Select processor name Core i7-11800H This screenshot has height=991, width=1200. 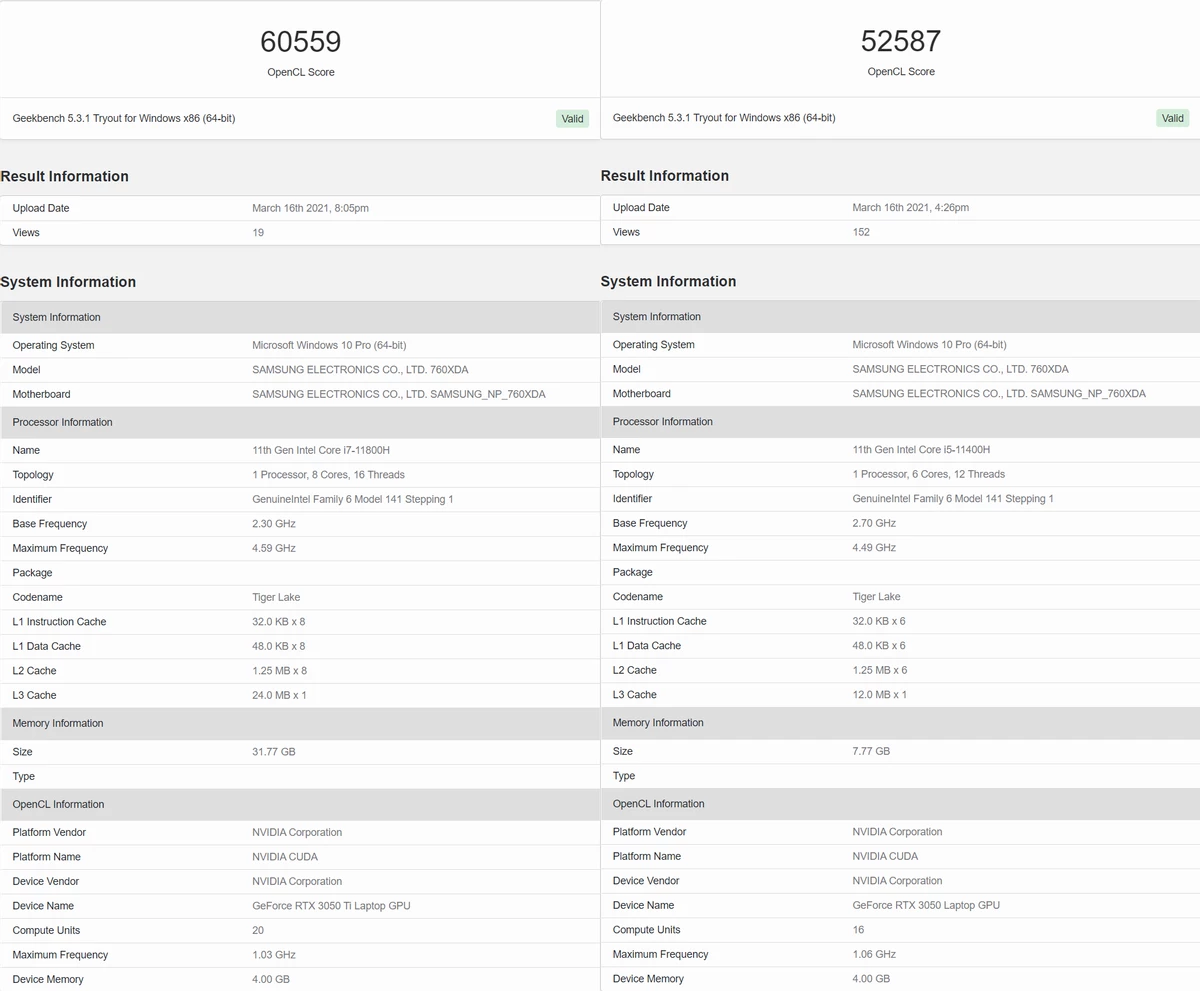[320, 451]
